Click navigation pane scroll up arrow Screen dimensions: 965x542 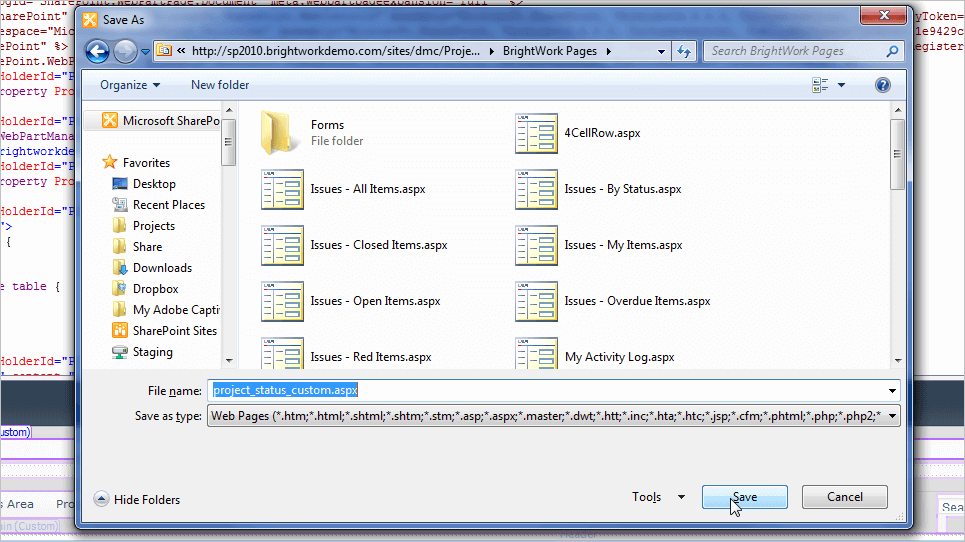(x=229, y=111)
